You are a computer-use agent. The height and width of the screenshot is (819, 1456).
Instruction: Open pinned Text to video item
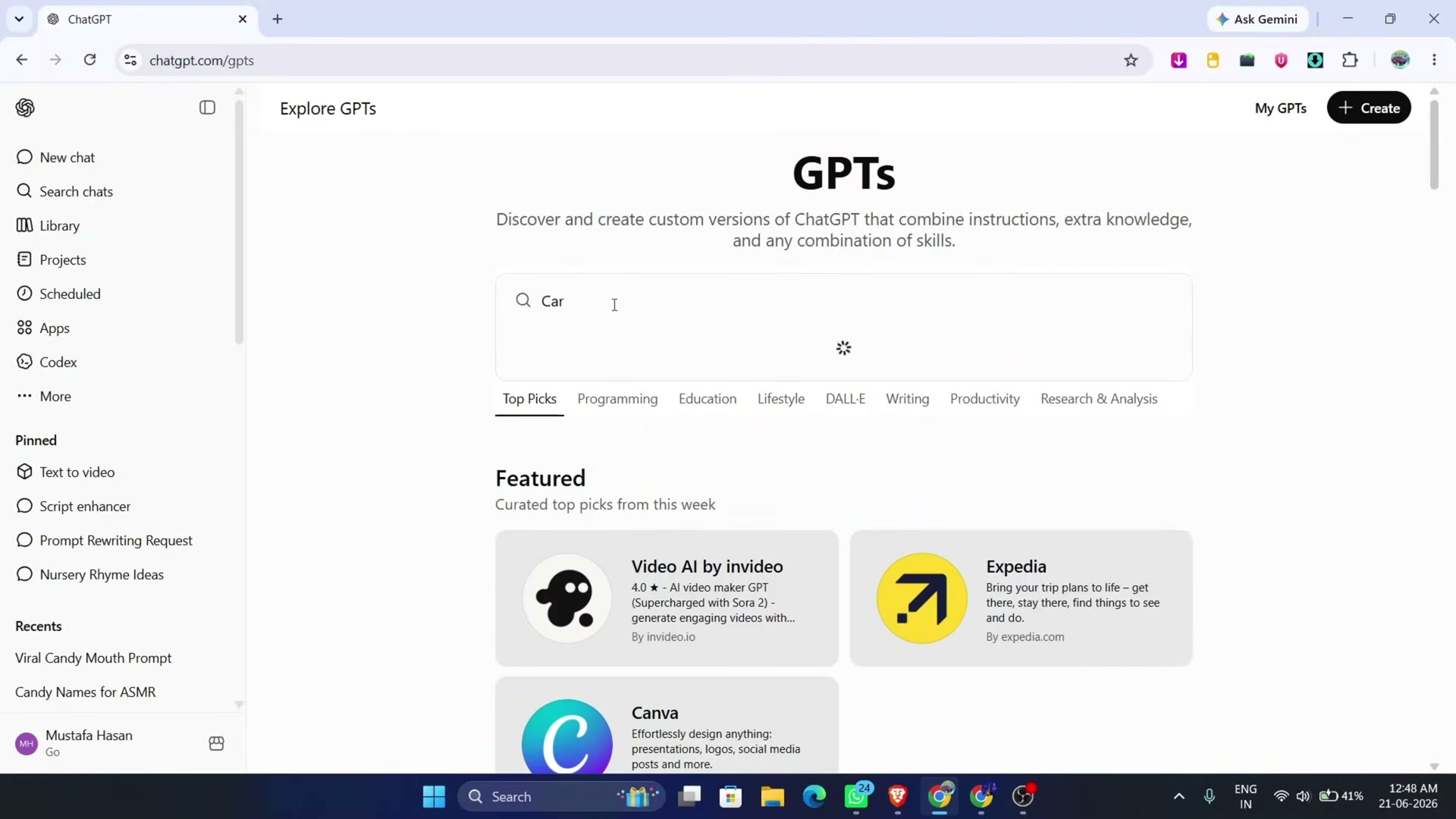click(121, 472)
